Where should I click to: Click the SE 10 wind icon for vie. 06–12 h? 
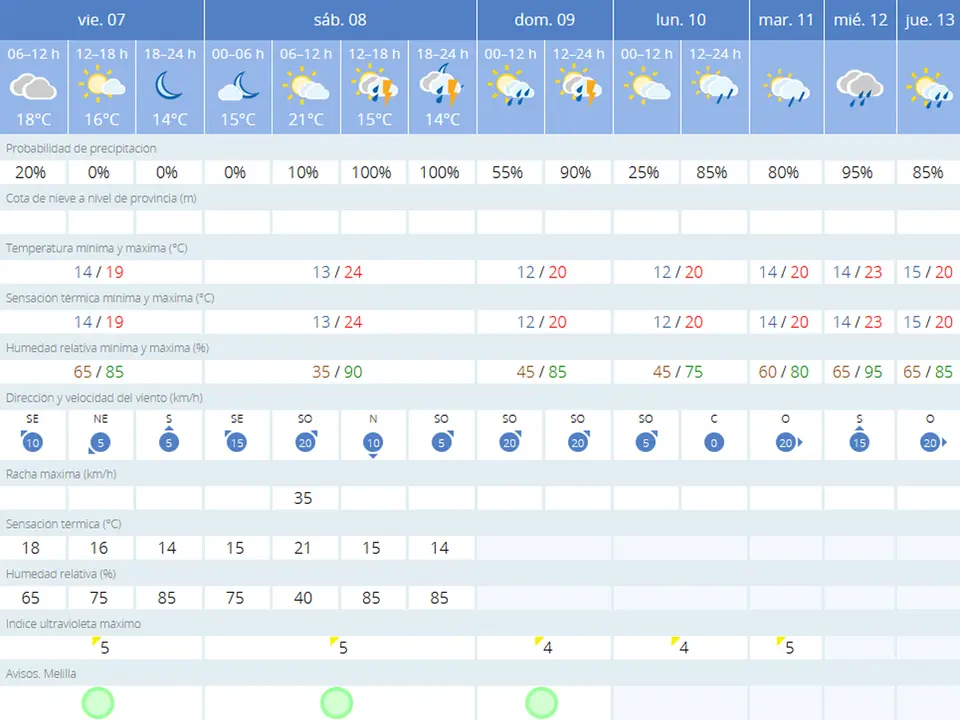[x=32, y=441]
